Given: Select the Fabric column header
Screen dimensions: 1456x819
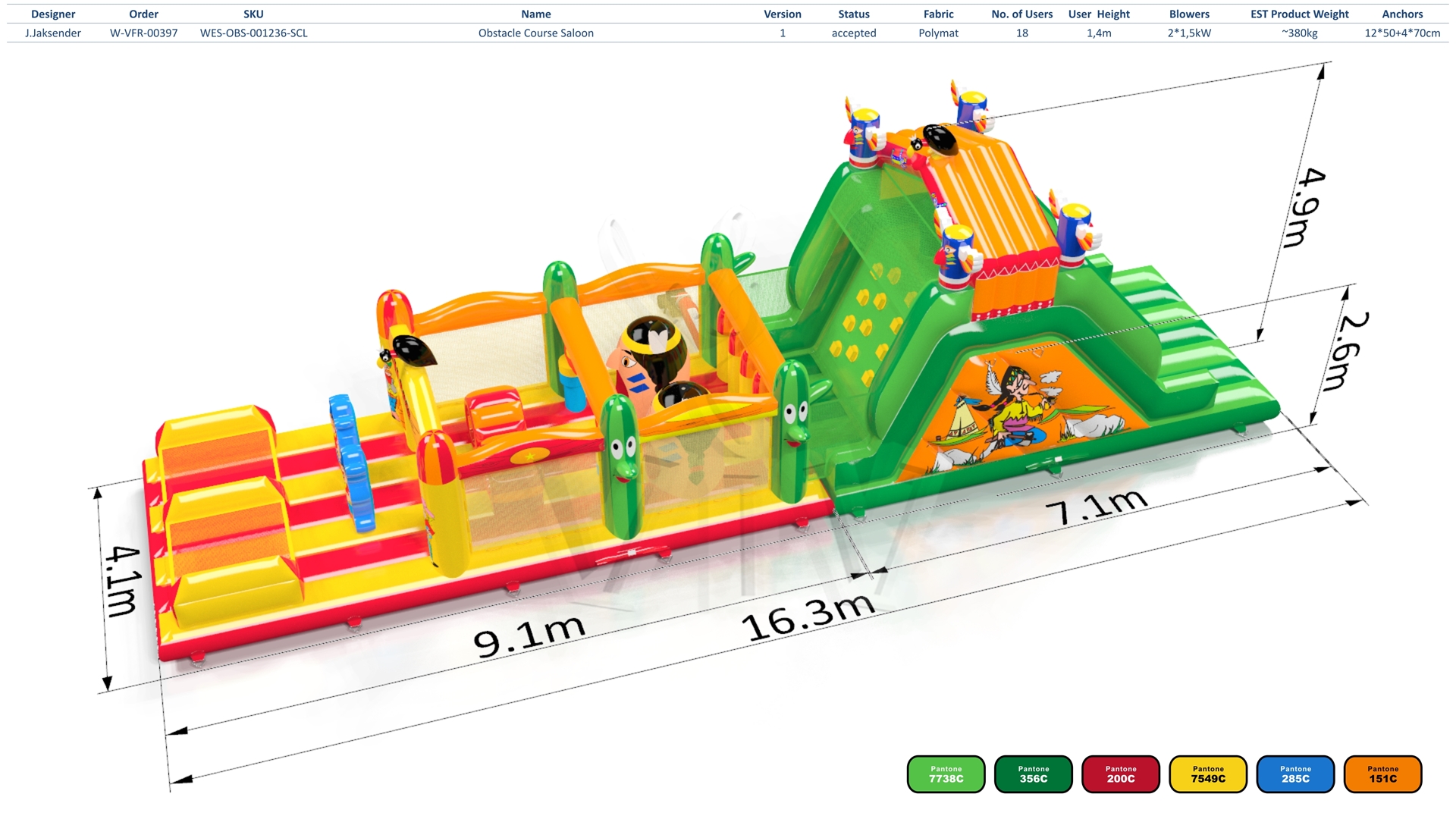Looking at the screenshot, I should click(x=939, y=14).
